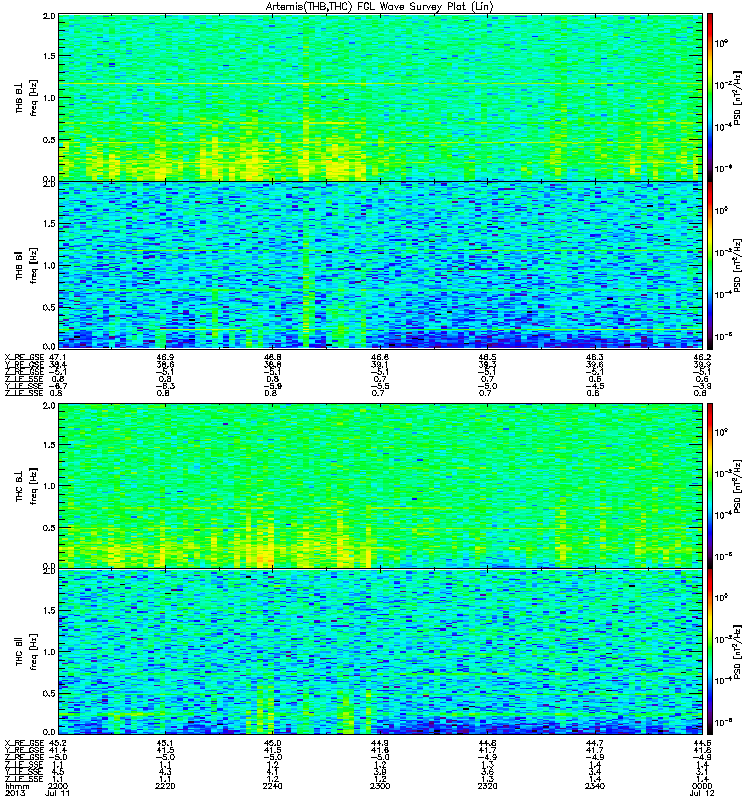Click the 2320 time tick label
The height and width of the screenshot is (800, 750).
[x=487, y=786]
